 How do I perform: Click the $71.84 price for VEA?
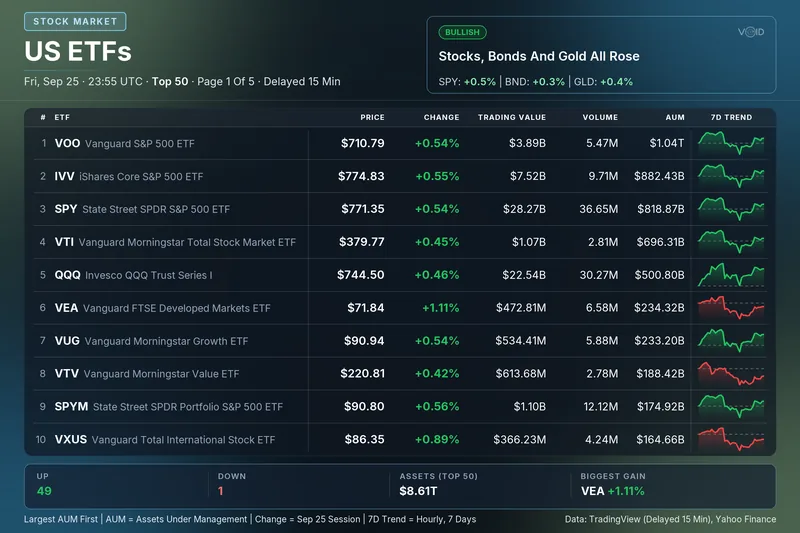coord(366,308)
